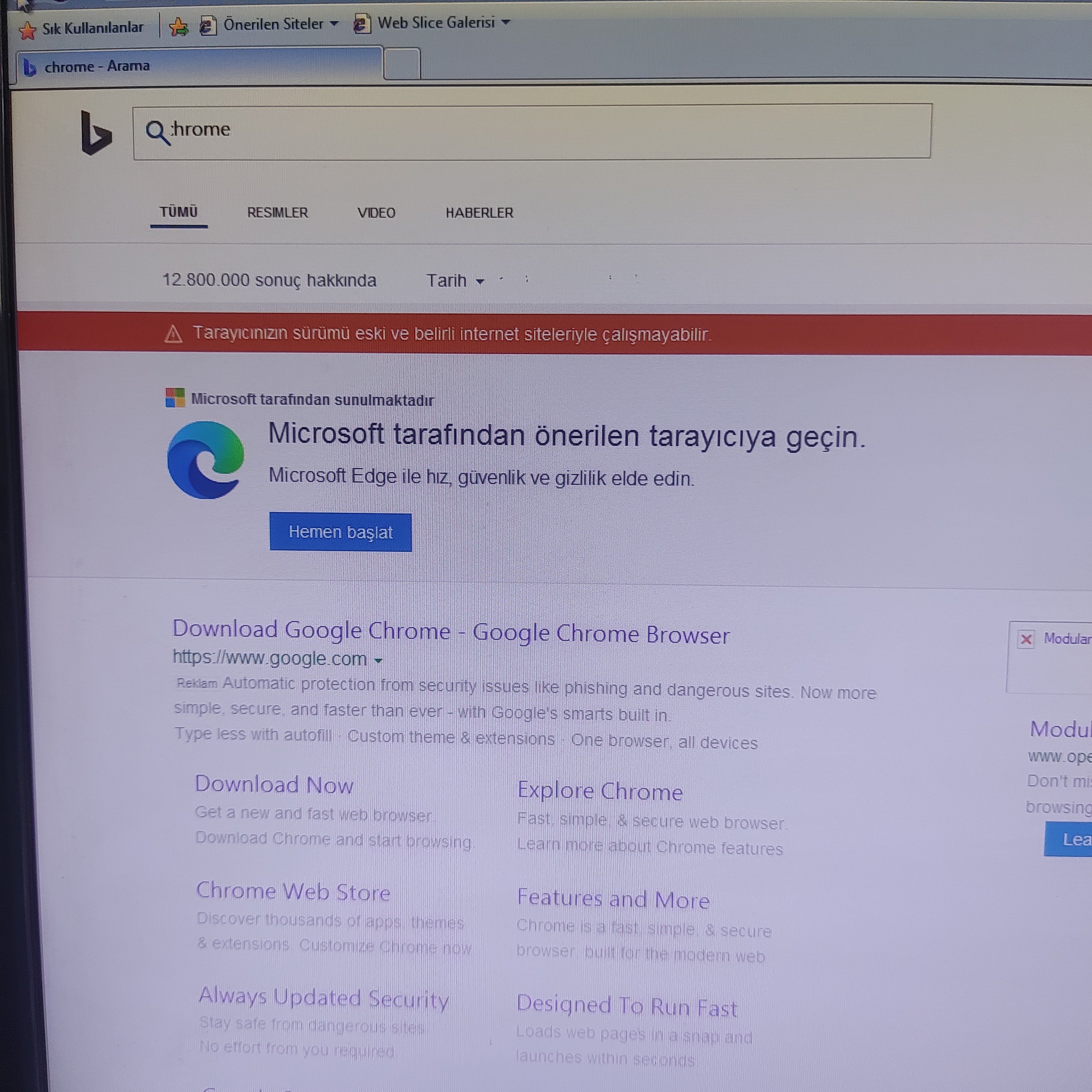The height and width of the screenshot is (1092, 1092).
Task: Open the VIDEO results tab
Action: [376, 213]
